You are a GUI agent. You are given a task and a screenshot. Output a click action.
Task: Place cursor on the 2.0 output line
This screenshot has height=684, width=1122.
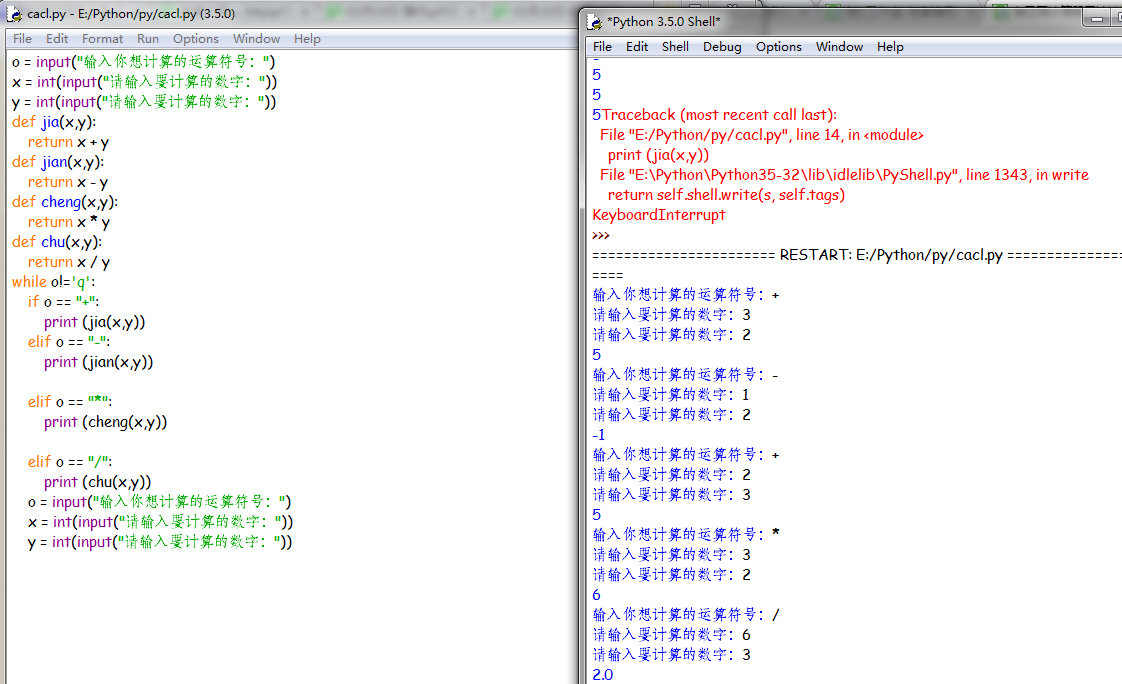[x=603, y=675]
